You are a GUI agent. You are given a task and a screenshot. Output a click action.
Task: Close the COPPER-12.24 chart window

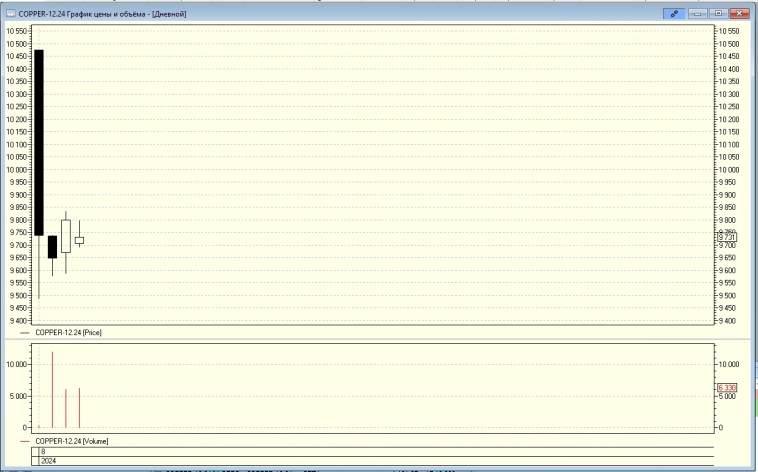pos(740,14)
